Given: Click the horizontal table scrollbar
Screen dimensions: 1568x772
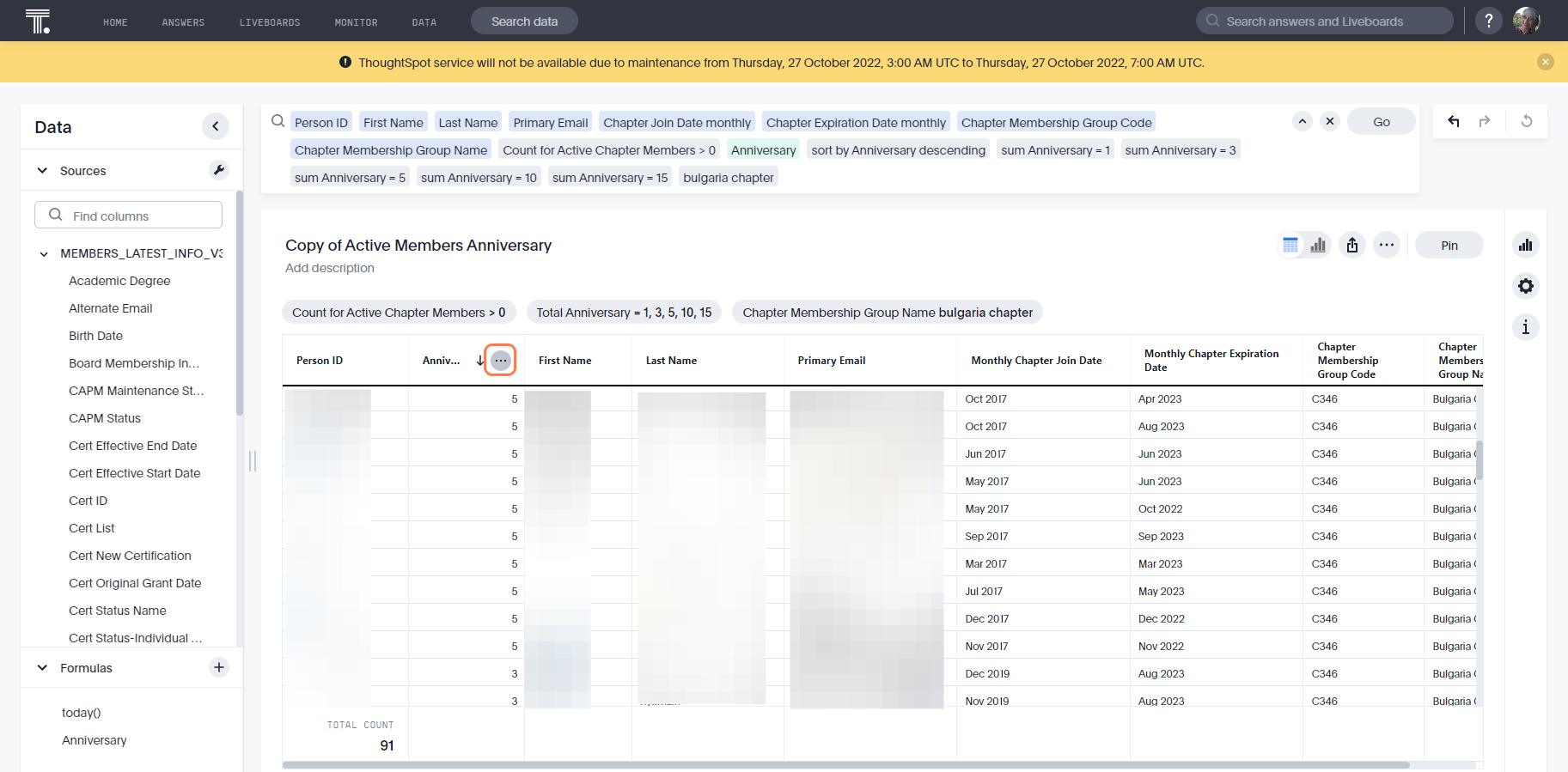Looking at the screenshot, I should point(845,765).
